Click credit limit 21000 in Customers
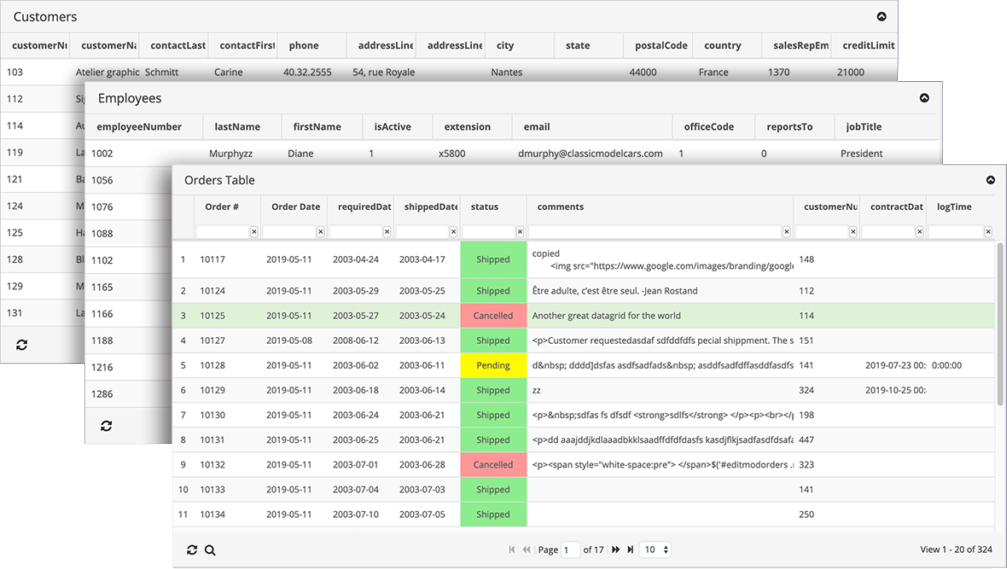Screen dimensions: 1007x569 coord(850,72)
